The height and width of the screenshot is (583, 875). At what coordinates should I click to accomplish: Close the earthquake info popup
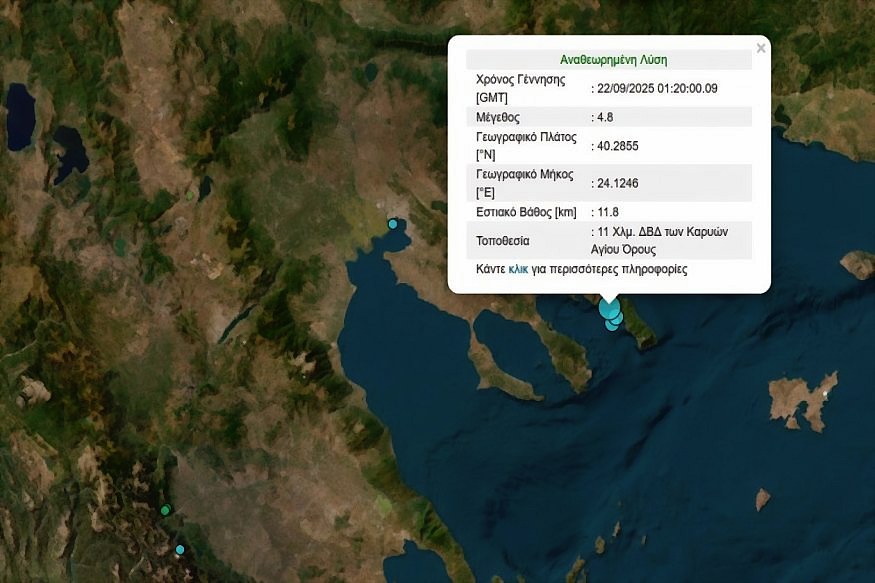tap(761, 48)
